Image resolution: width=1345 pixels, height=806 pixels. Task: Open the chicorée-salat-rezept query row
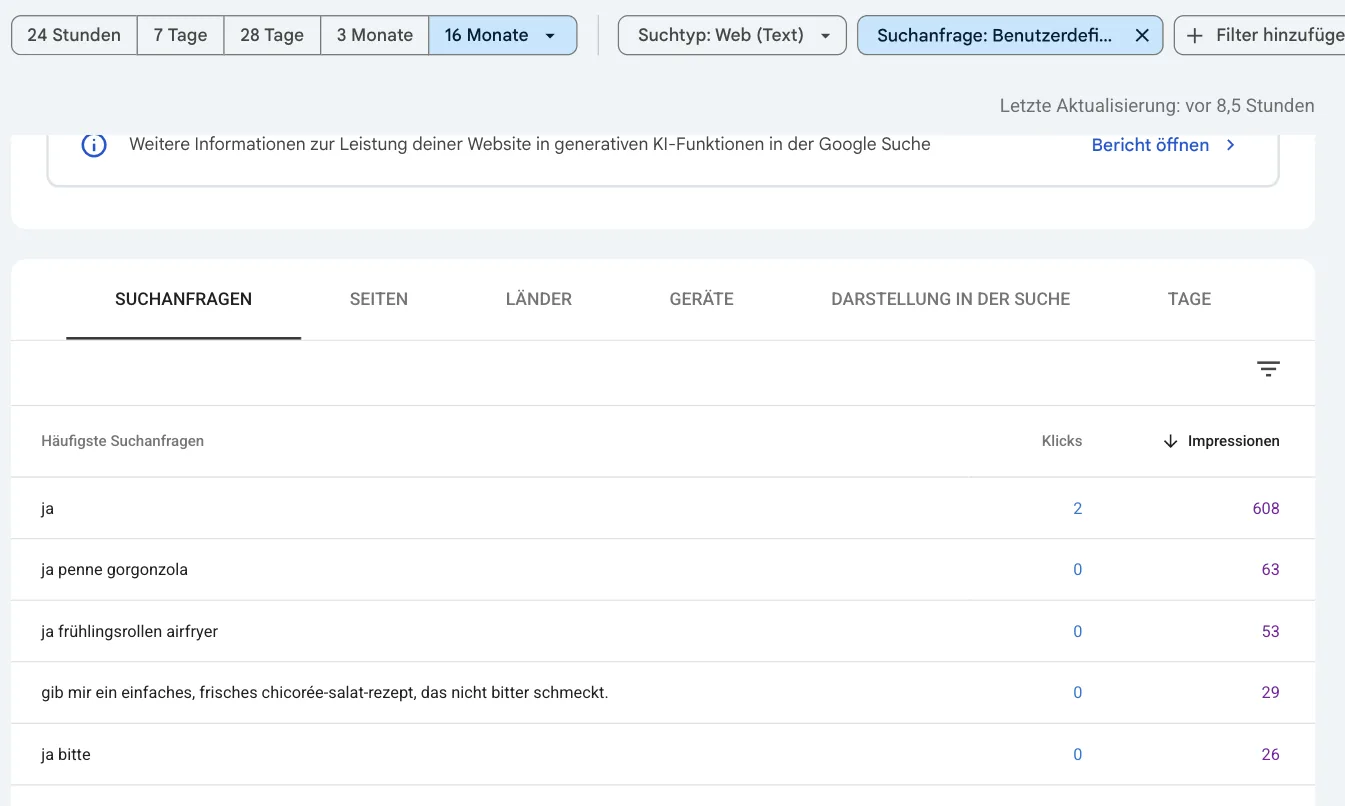click(x=663, y=692)
